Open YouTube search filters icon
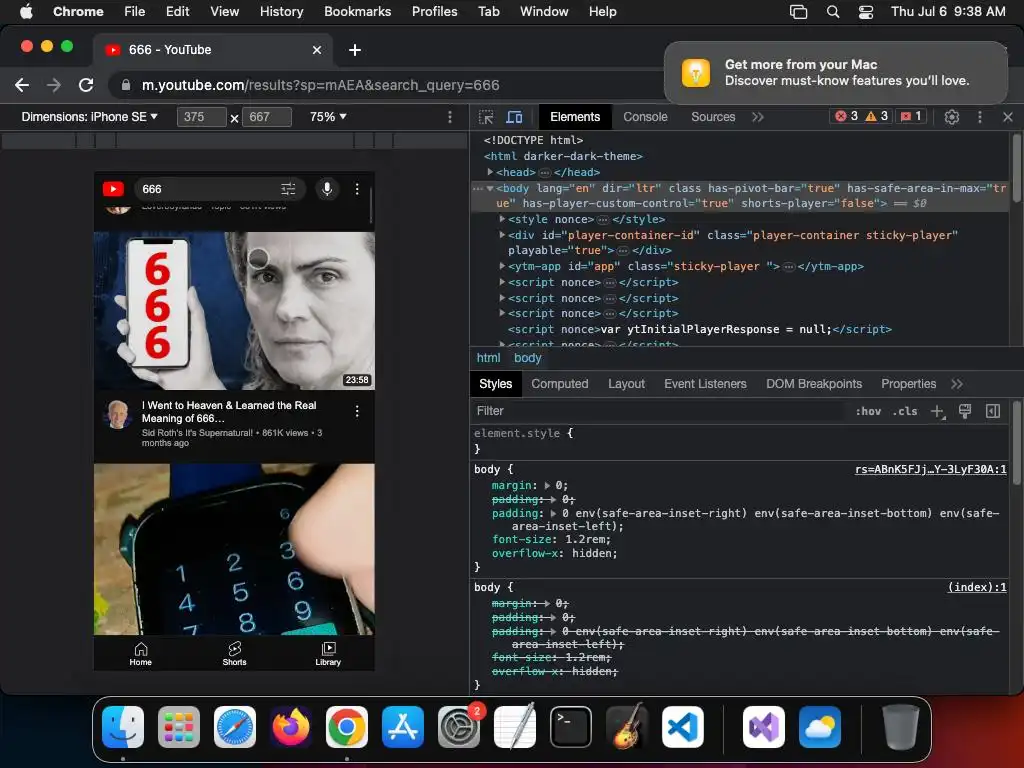The height and width of the screenshot is (768, 1024). tap(288, 189)
